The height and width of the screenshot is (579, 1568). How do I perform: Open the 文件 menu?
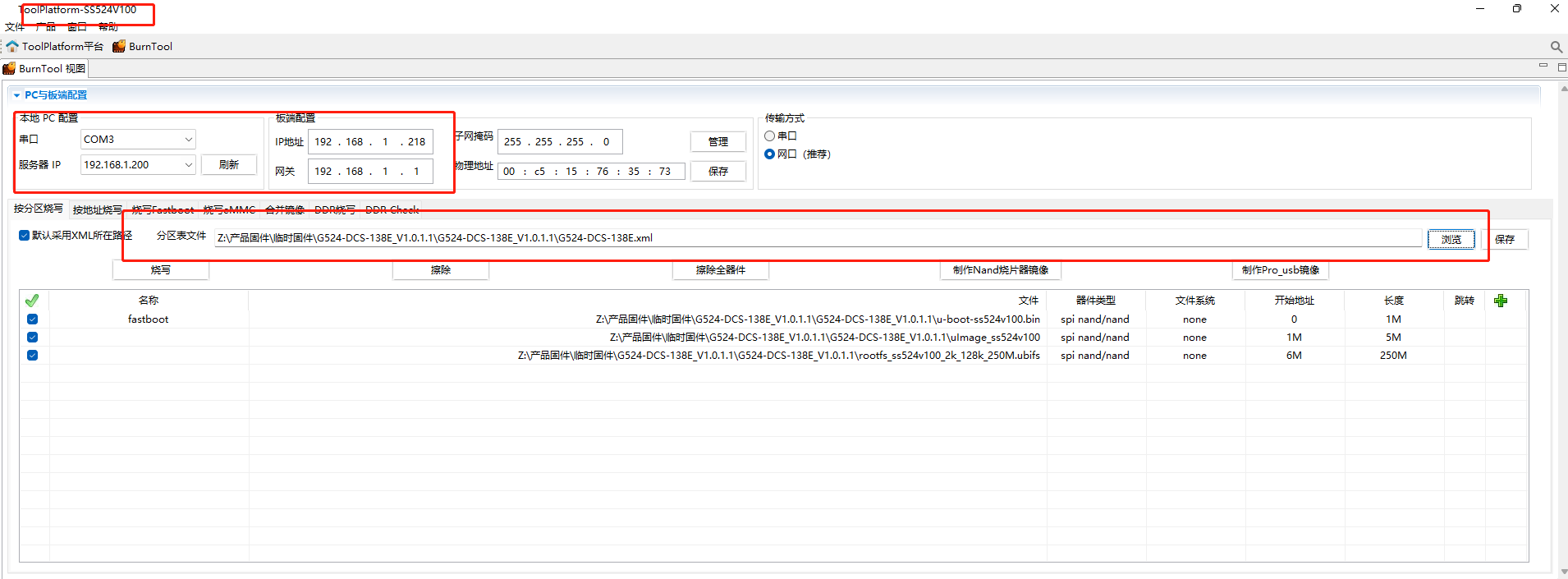pyautogui.click(x=15, y=27)
